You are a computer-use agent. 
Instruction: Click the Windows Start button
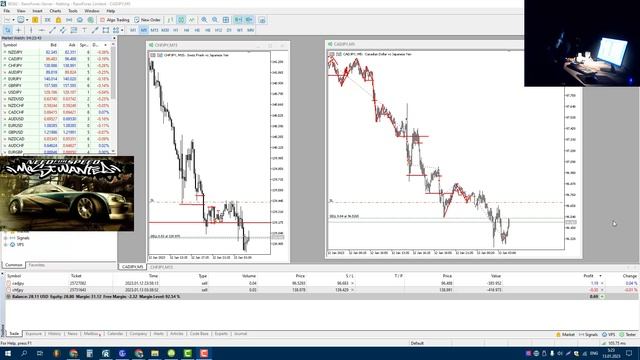[8, 353]
